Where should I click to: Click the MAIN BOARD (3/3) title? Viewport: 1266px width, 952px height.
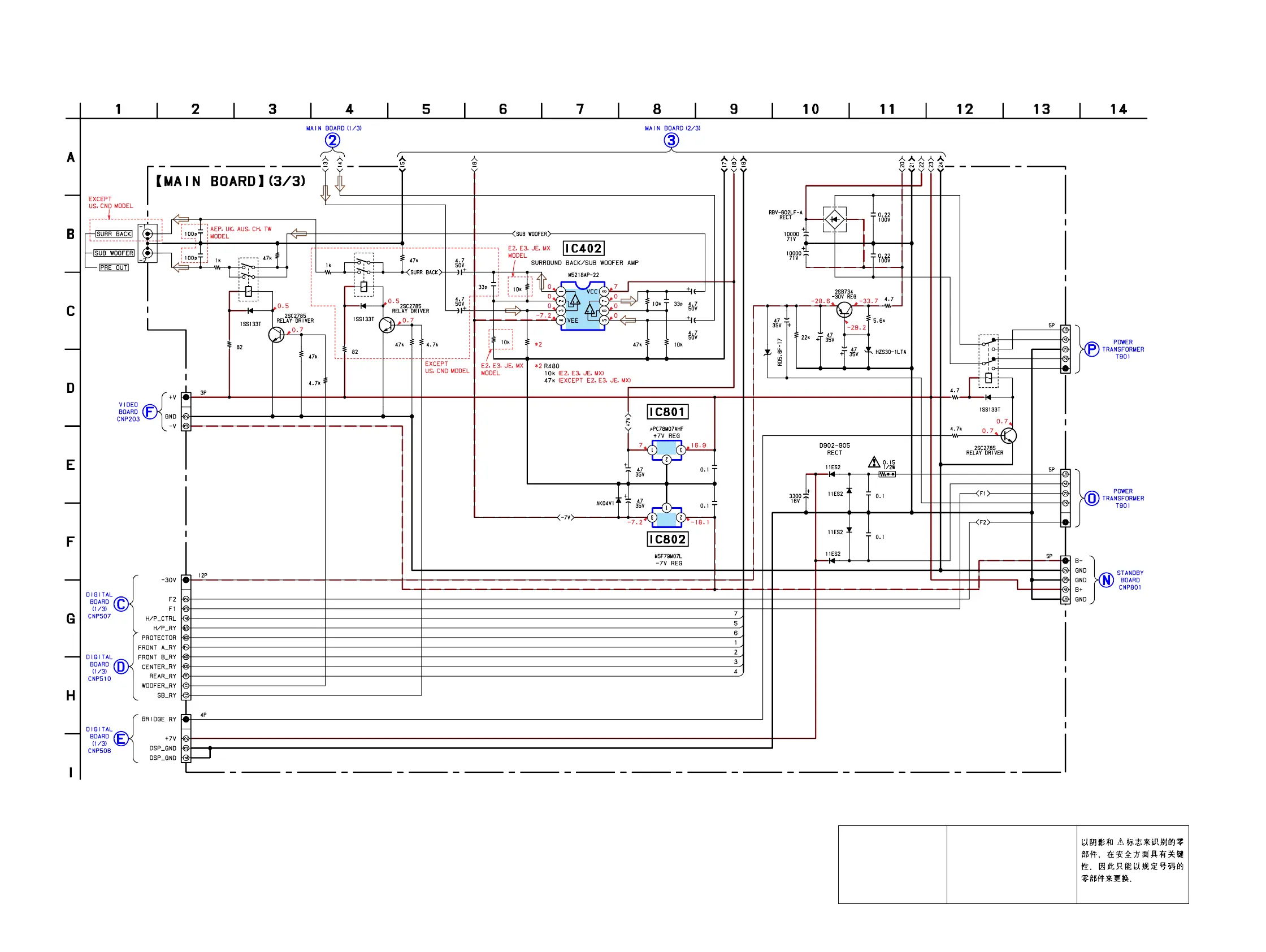pos(230,181)
